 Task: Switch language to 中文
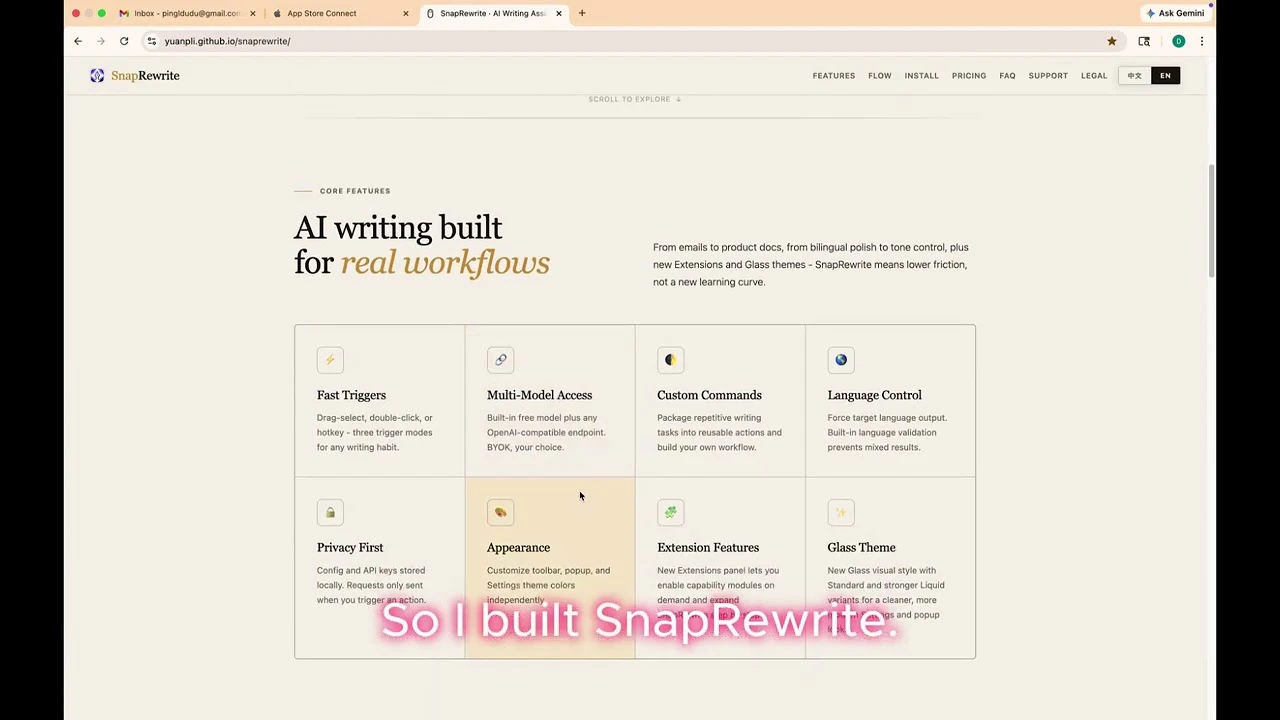pos(1134,76)
